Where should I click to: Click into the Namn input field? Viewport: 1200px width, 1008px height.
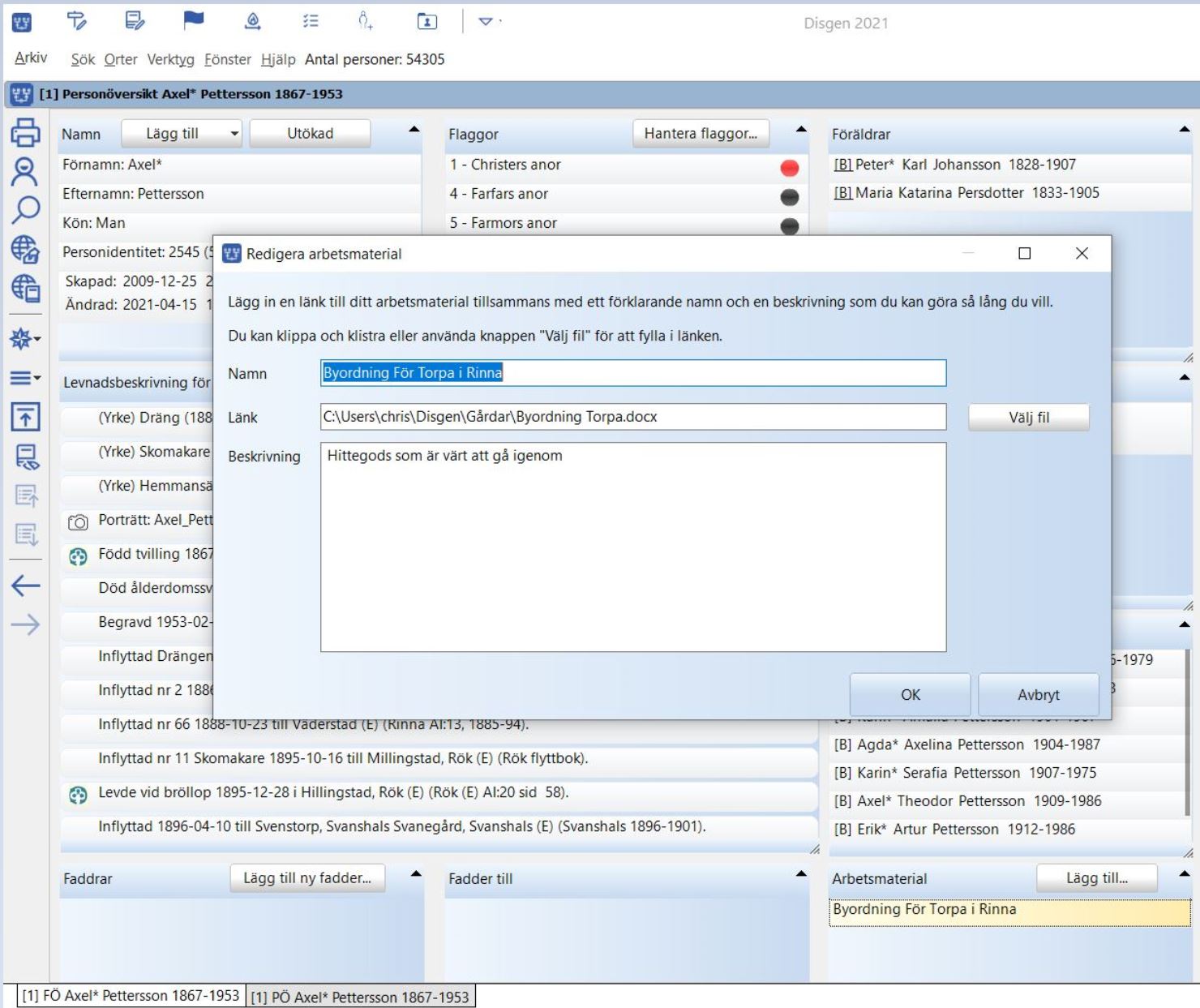[633, 373]
